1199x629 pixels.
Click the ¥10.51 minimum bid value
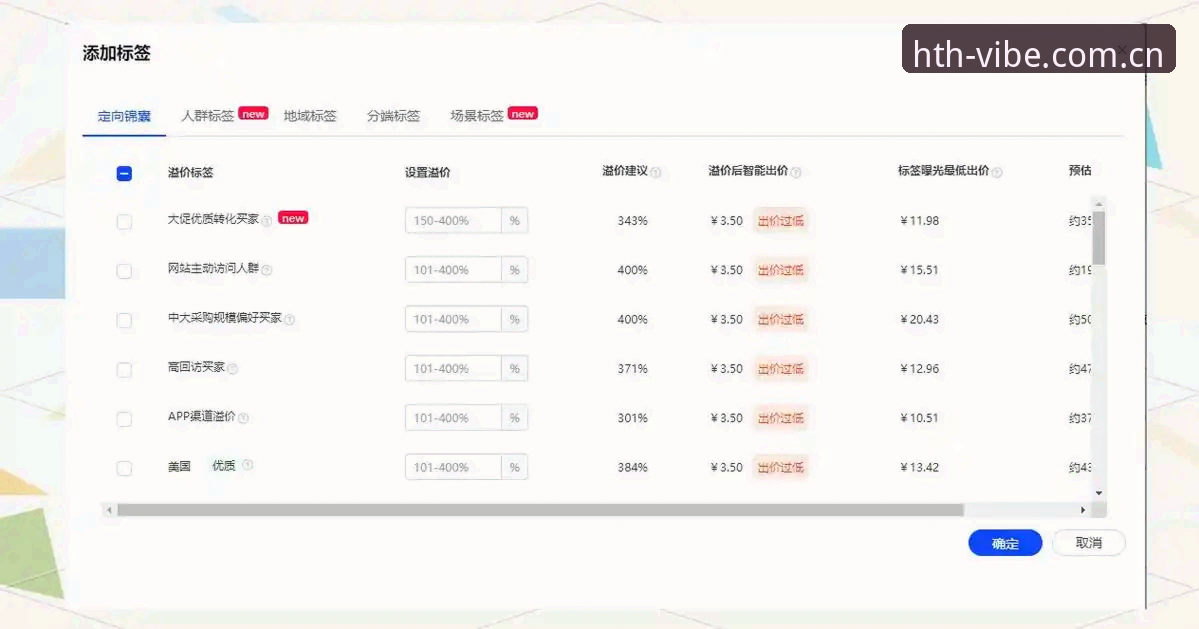[919, 418]
